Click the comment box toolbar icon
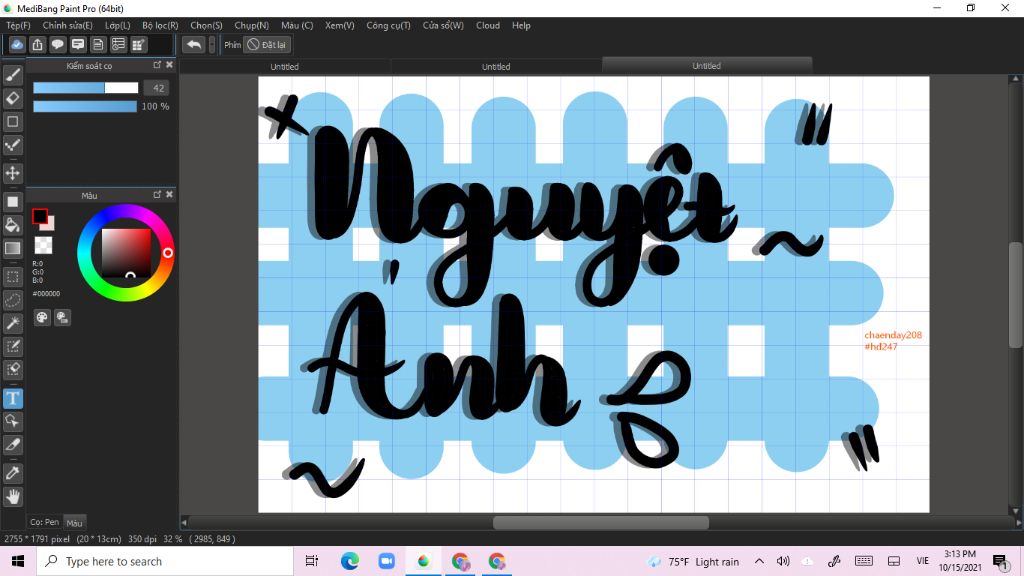This screenshot has height=576, width=1024. [x=78, y=44]
